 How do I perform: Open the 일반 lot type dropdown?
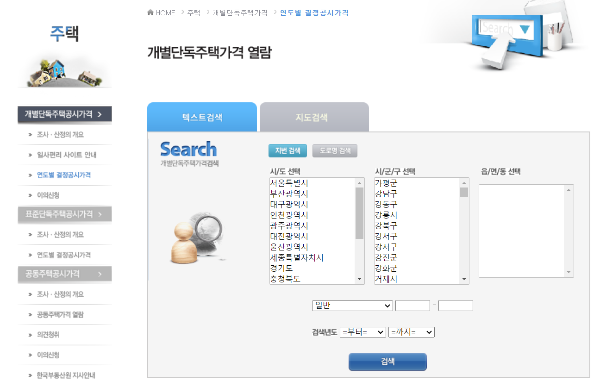coord(352,305)
